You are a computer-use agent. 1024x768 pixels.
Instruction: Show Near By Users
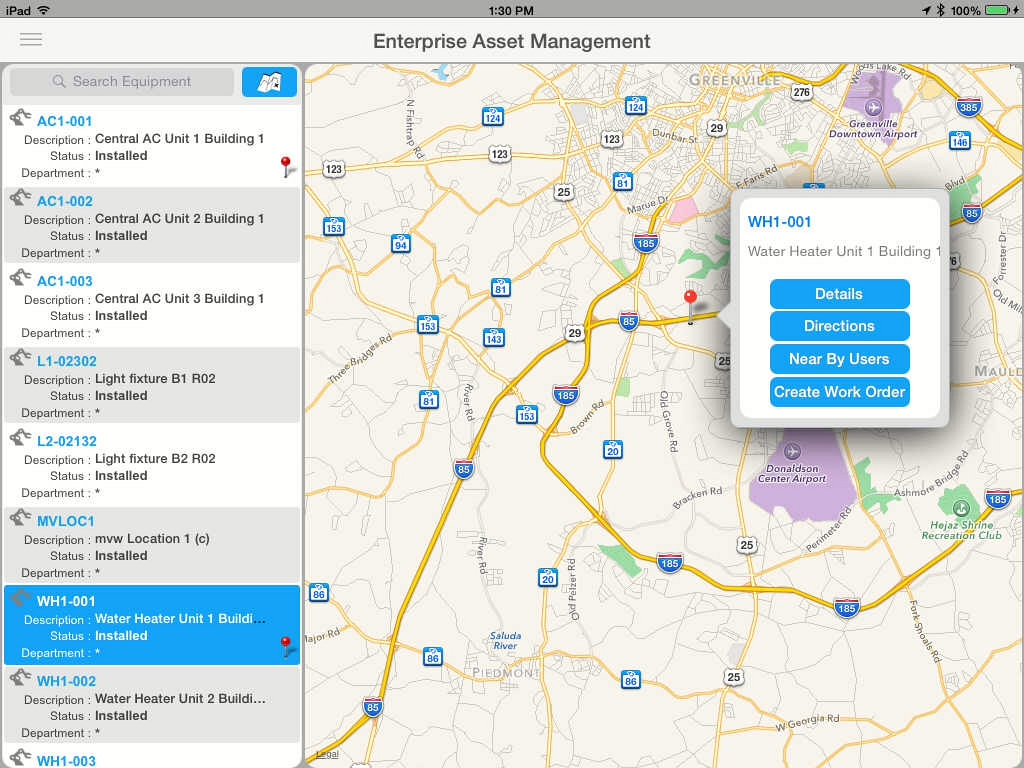[839, 359]
